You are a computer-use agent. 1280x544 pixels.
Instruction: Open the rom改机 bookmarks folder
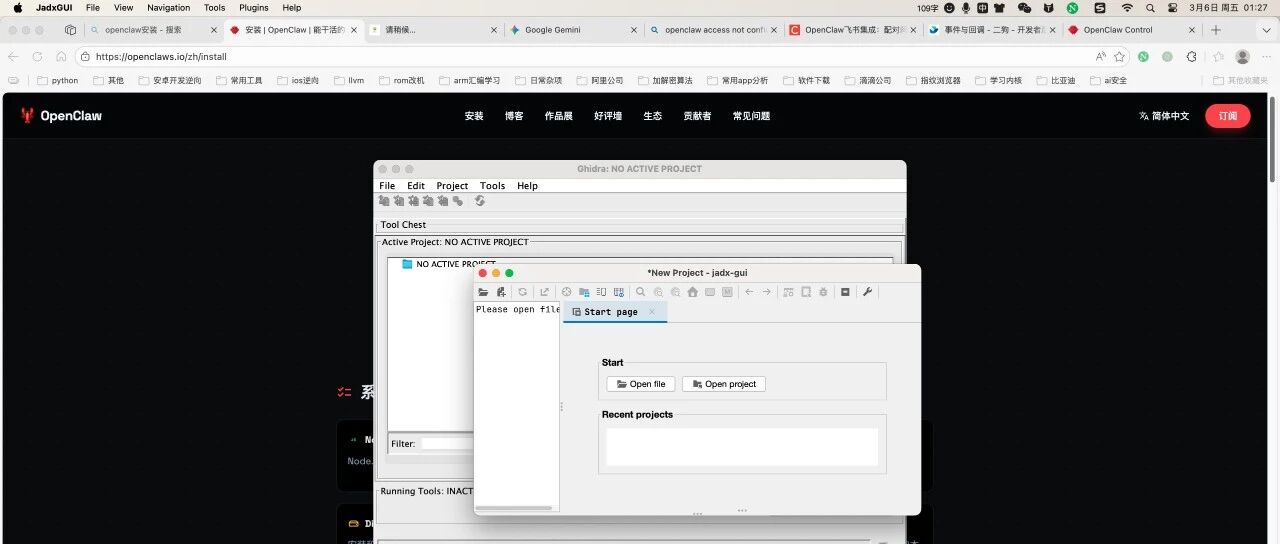coord(402,80)
